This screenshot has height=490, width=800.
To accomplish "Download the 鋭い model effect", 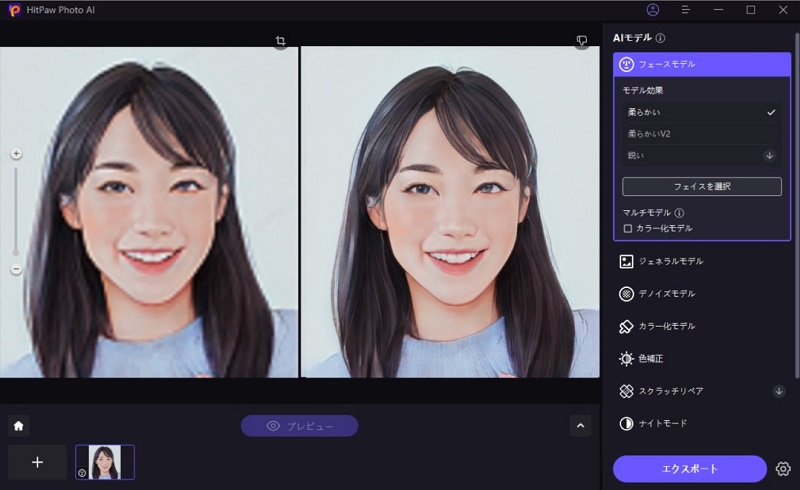I will point(769,155).
